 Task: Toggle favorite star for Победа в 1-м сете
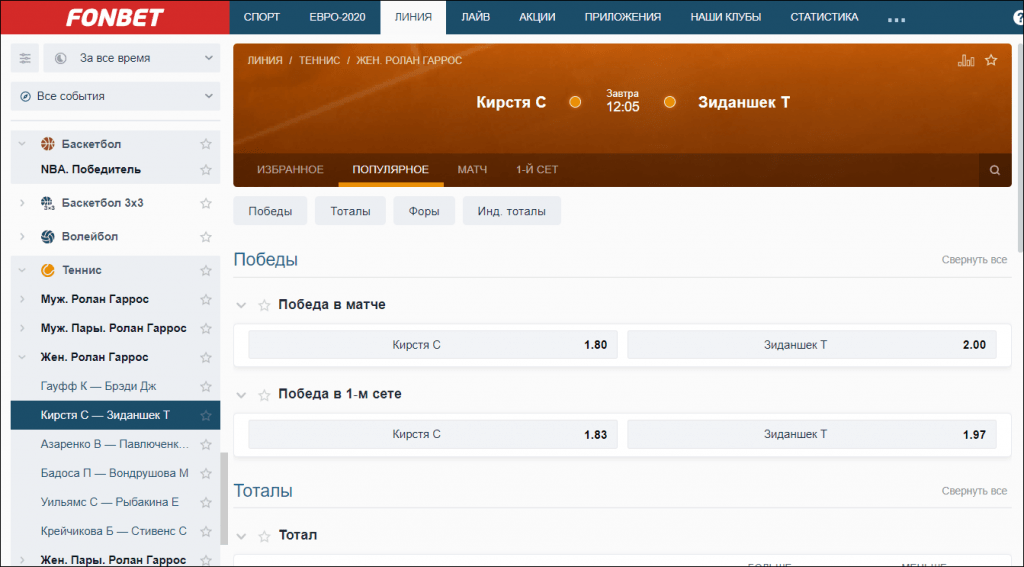[x=265, y=395]
